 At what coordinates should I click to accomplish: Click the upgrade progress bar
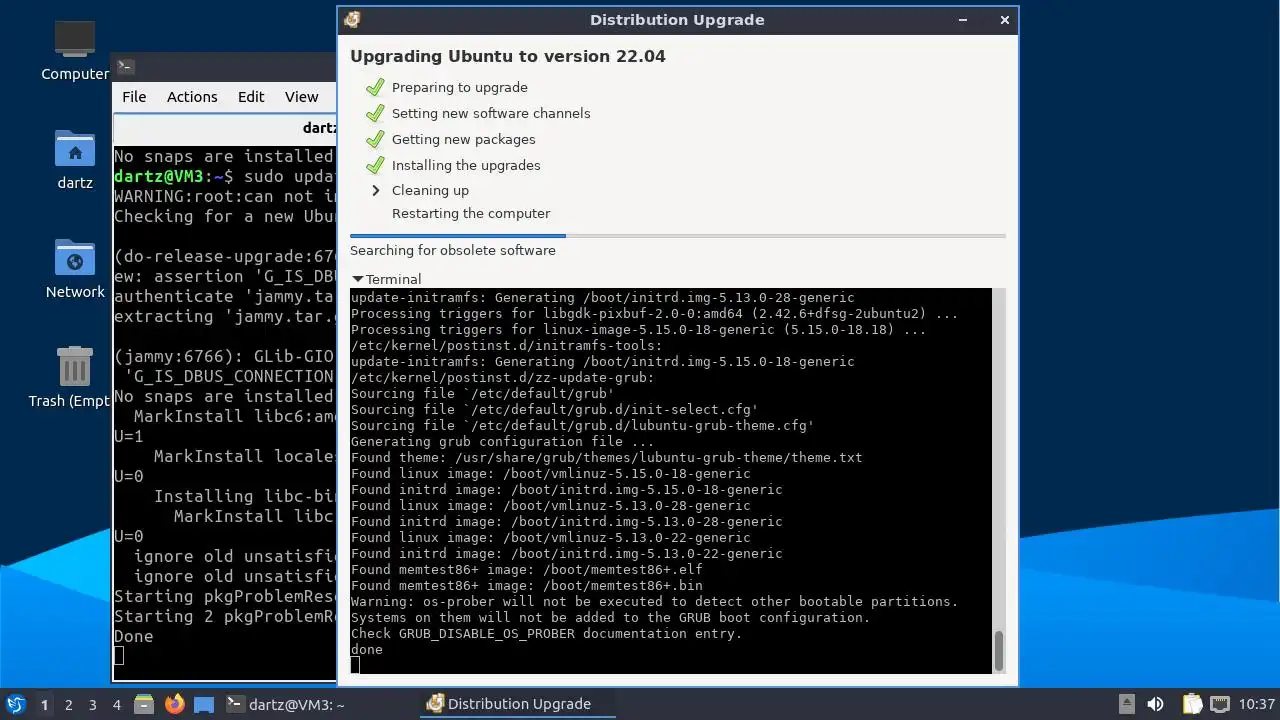click(677, 236)
